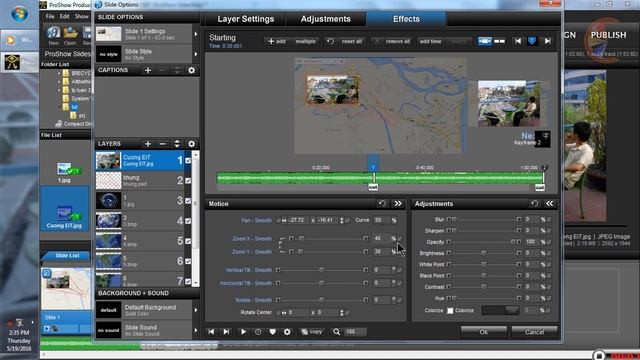The image size is (640, 360).
Task: Reset Adjustments with undo icon
Action: tap(534, 204)
